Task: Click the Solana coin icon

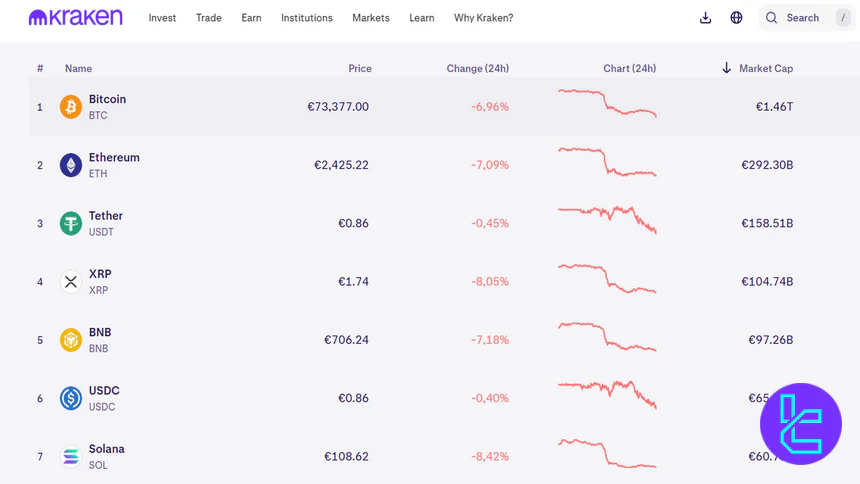Action: click(71, 457)
